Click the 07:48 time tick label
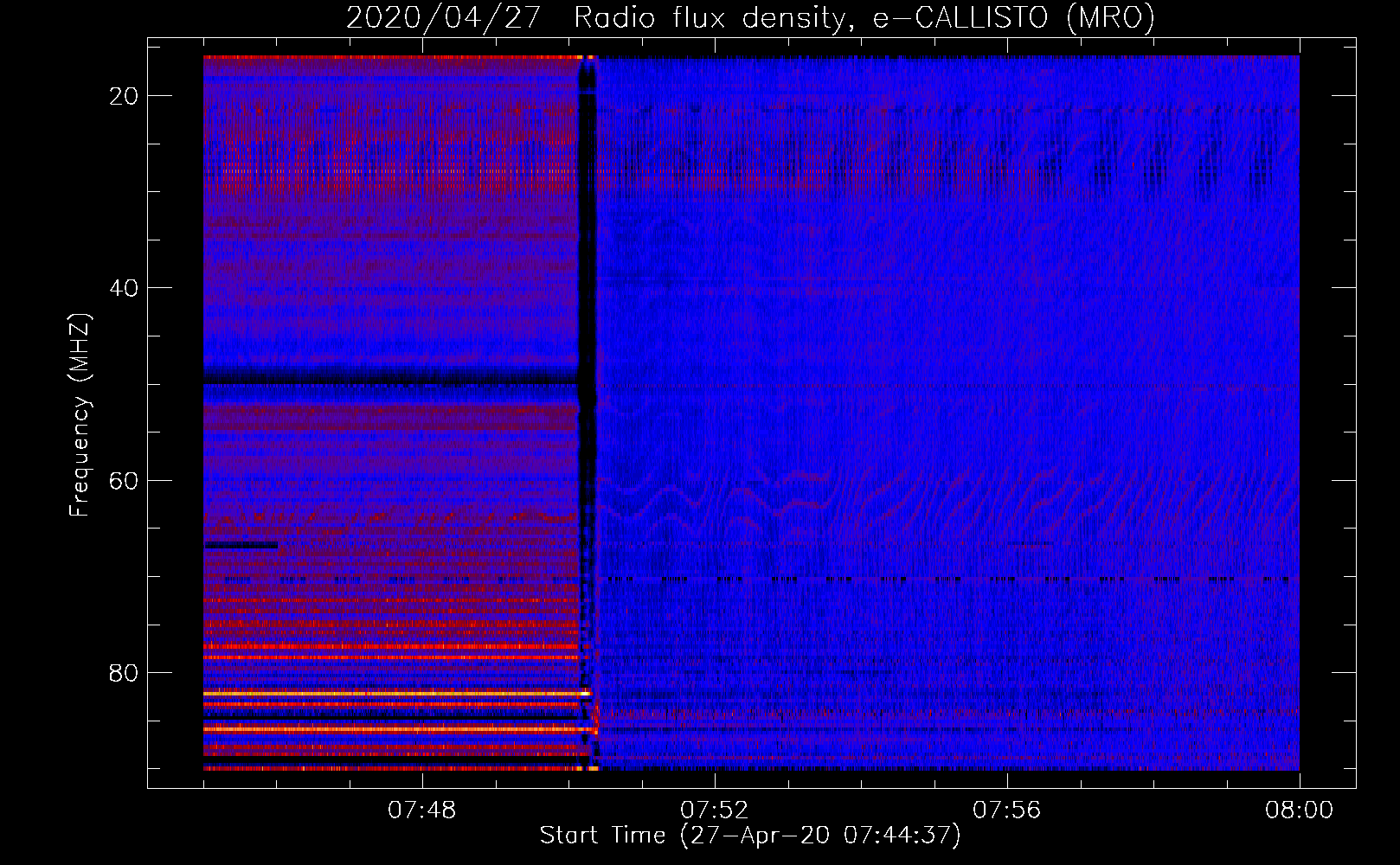This screenshot has height=865, width=1400. (421, 811)
